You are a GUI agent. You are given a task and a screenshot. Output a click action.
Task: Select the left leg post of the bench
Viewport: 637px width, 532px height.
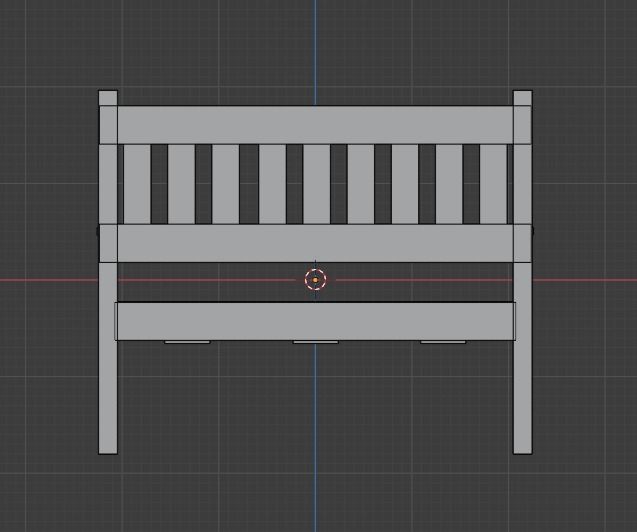(x=108, y=272)
